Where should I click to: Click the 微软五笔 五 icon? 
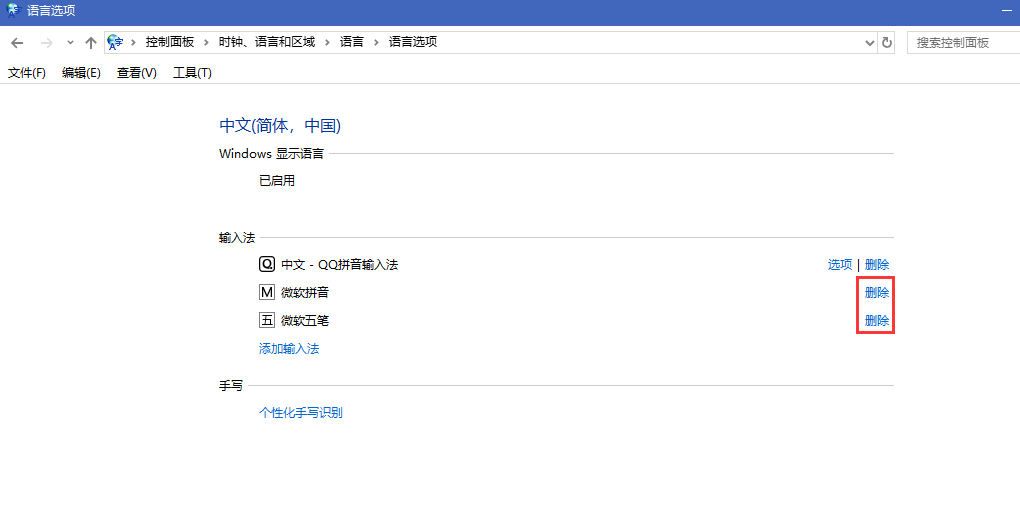click(267, 321)
